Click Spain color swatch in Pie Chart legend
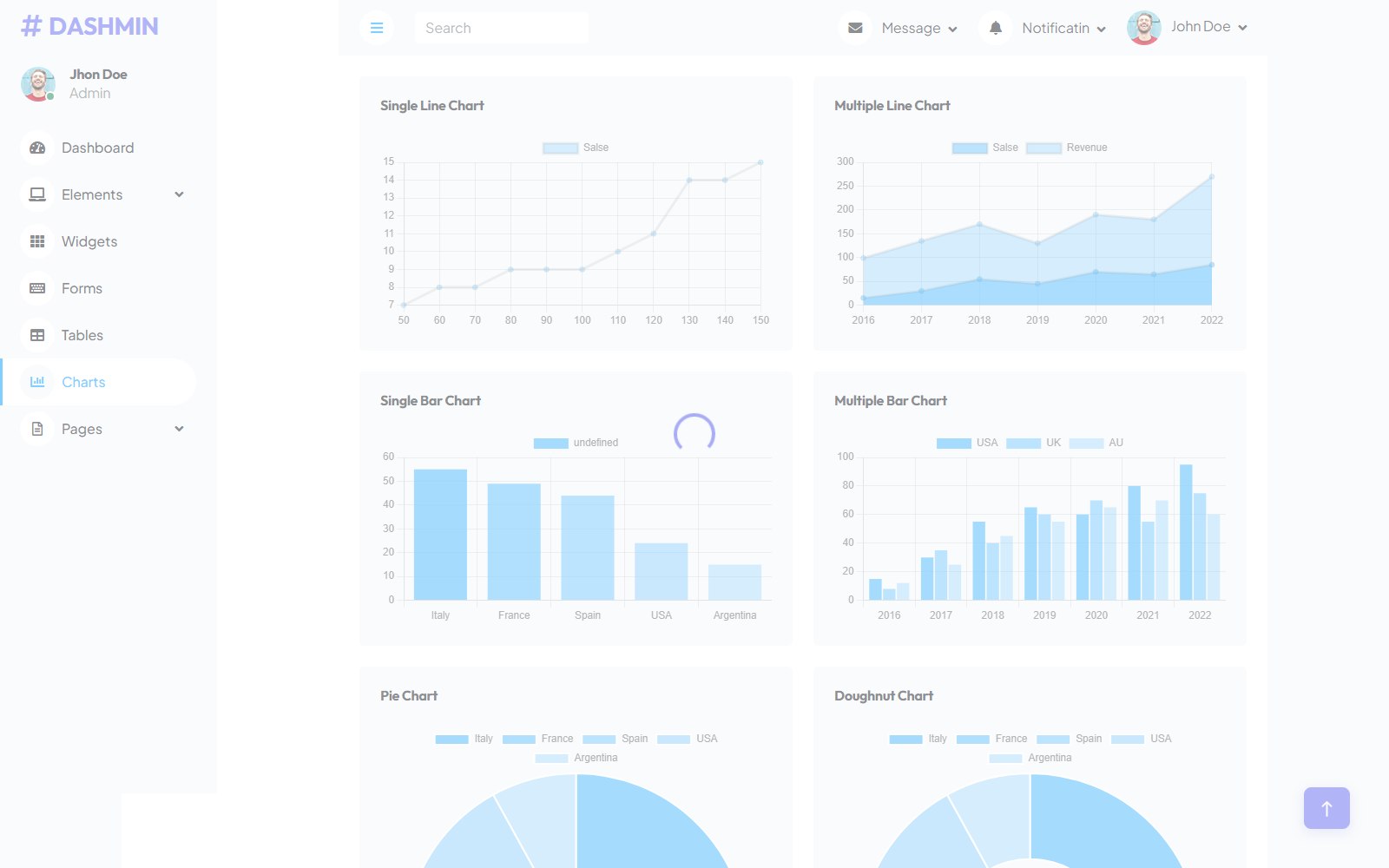1389x868 pixels. (599, 740)
